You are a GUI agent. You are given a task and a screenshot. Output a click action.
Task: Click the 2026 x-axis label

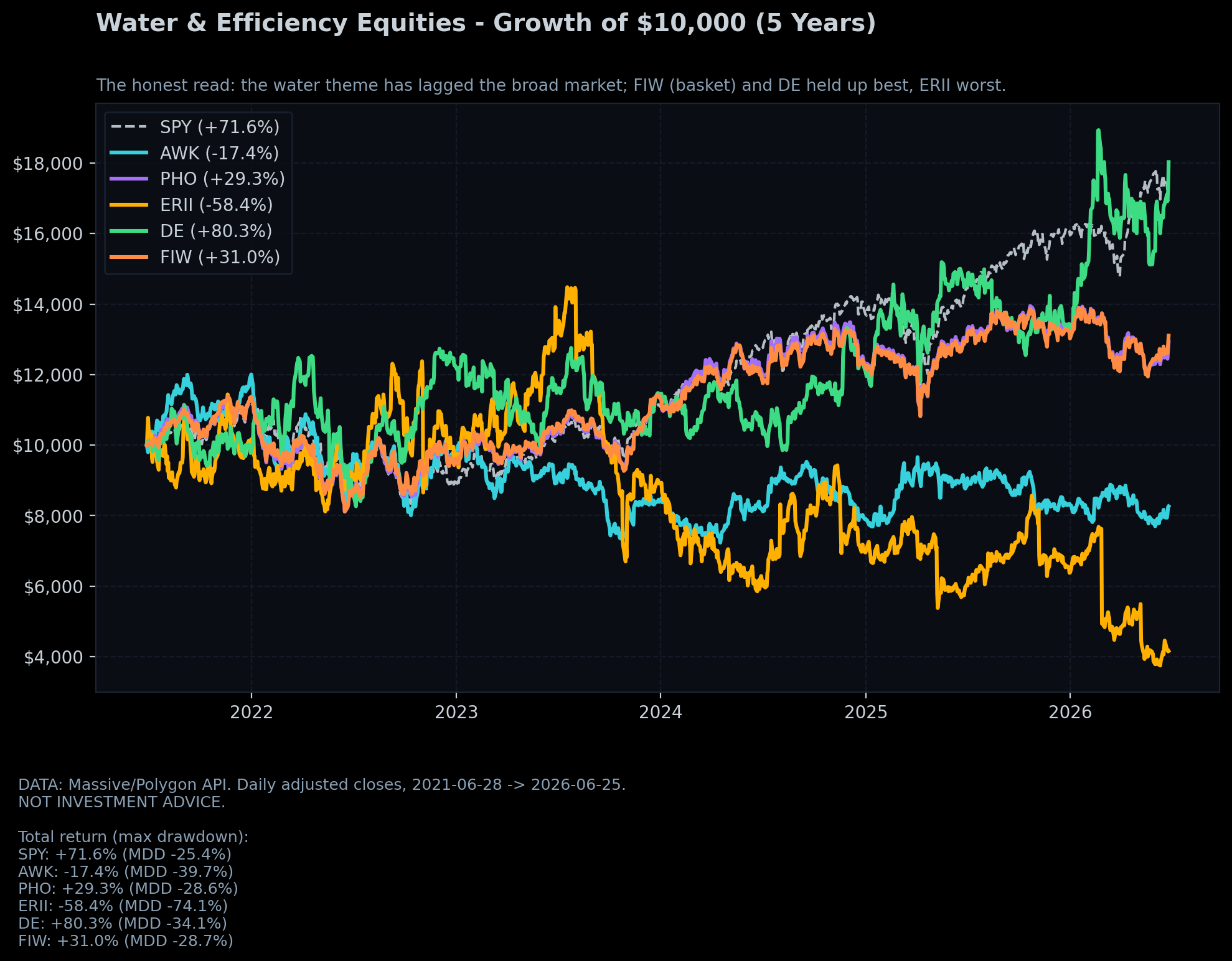pyautogui.click(x=1070, y=713)
